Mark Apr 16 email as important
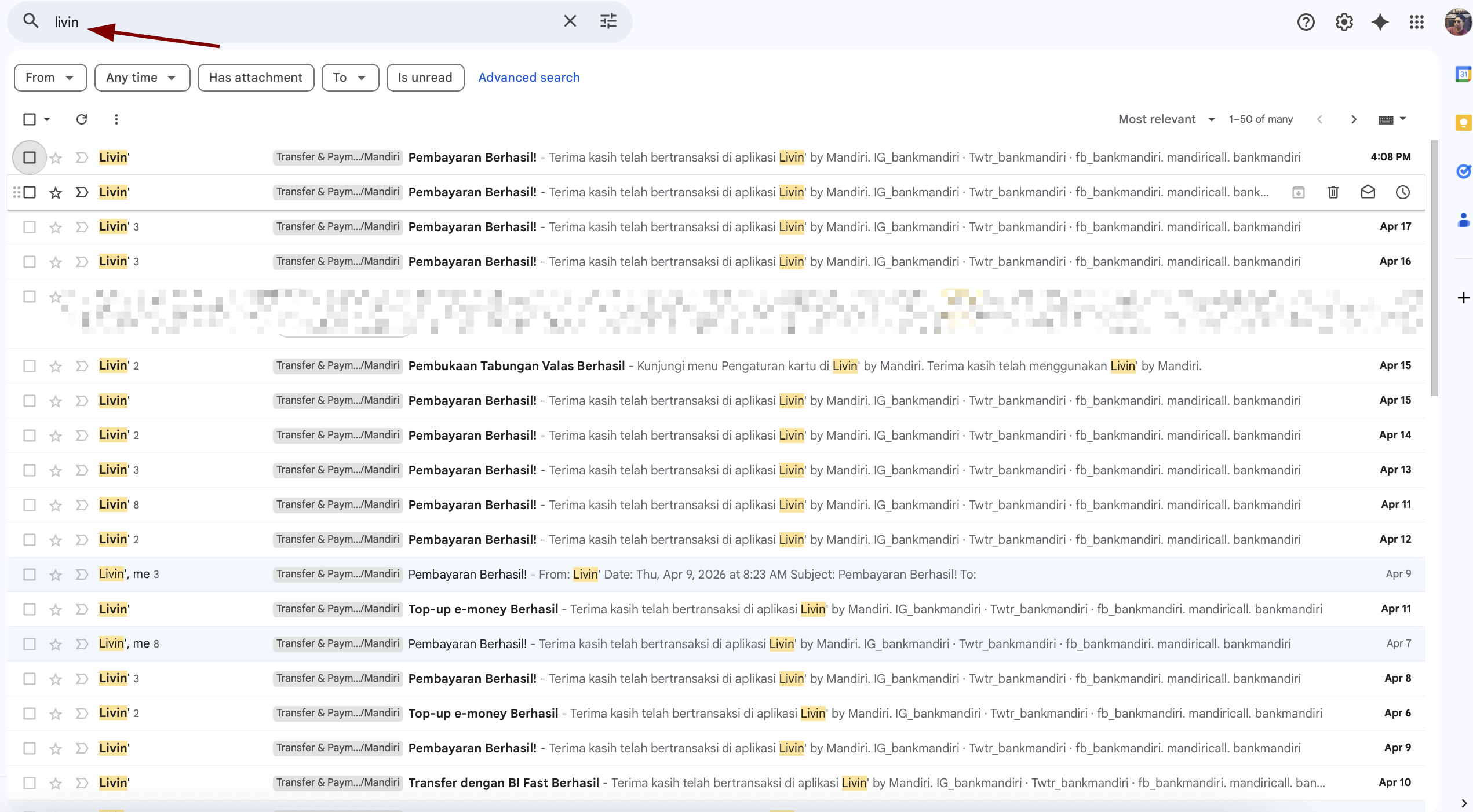This screenshot has width=1473, height=812. [82, 262]
